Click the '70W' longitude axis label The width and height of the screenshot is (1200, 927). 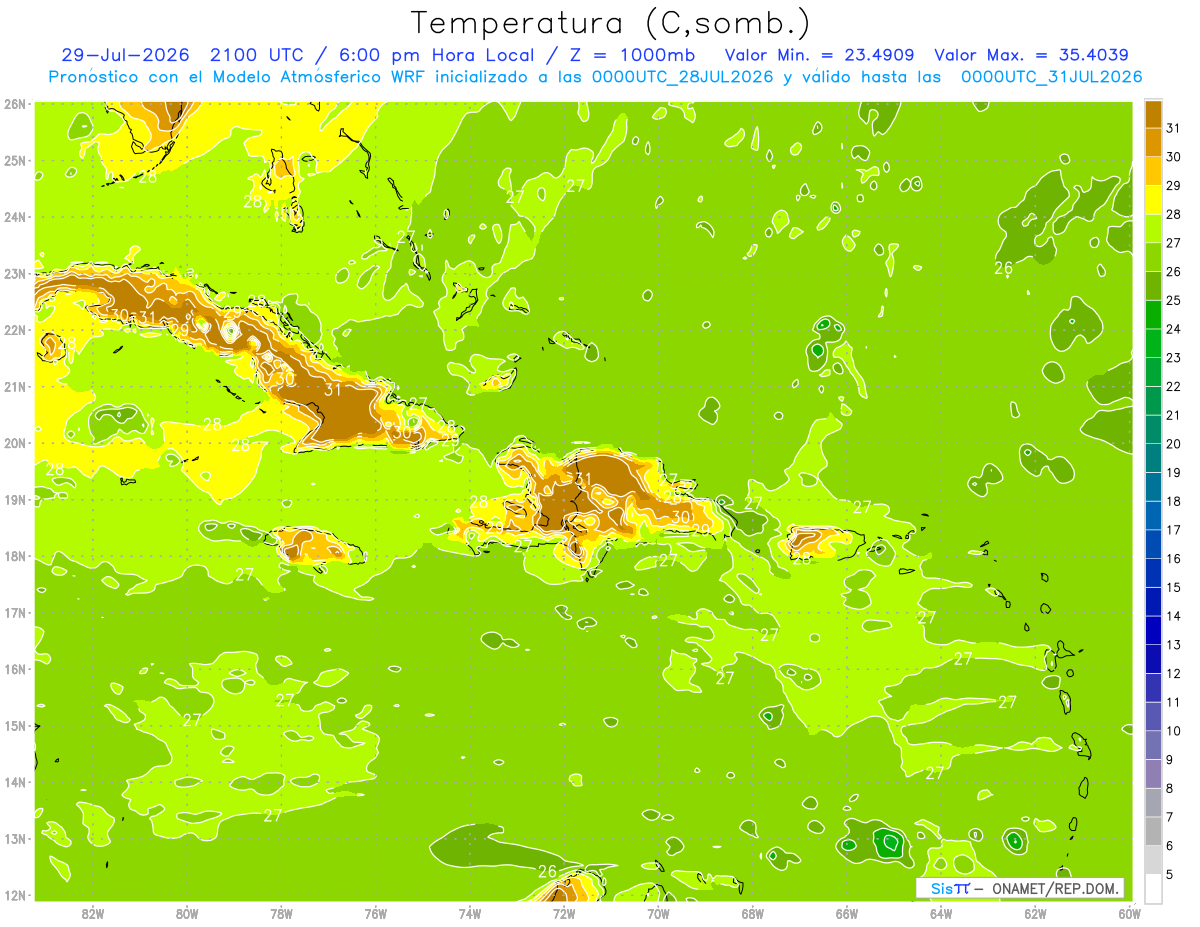coord(658,912)
